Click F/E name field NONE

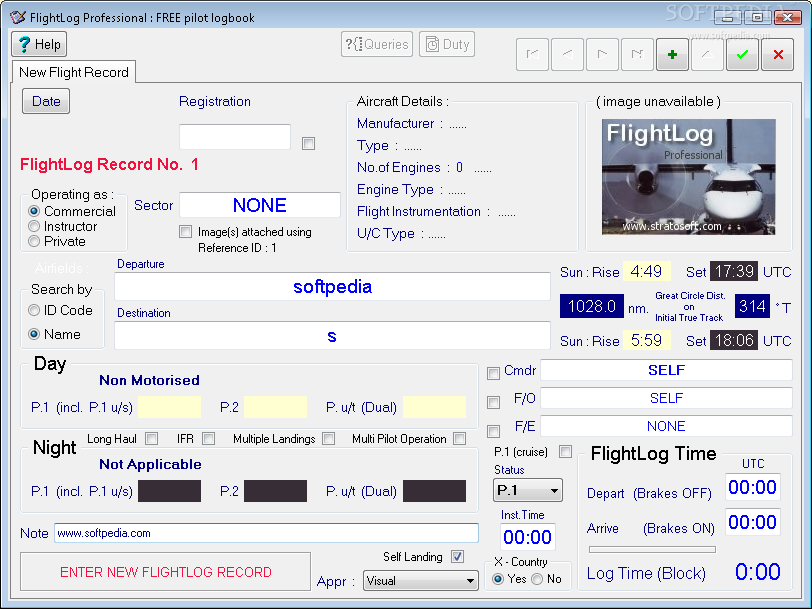pyautogui.click(x=666, y=426)
